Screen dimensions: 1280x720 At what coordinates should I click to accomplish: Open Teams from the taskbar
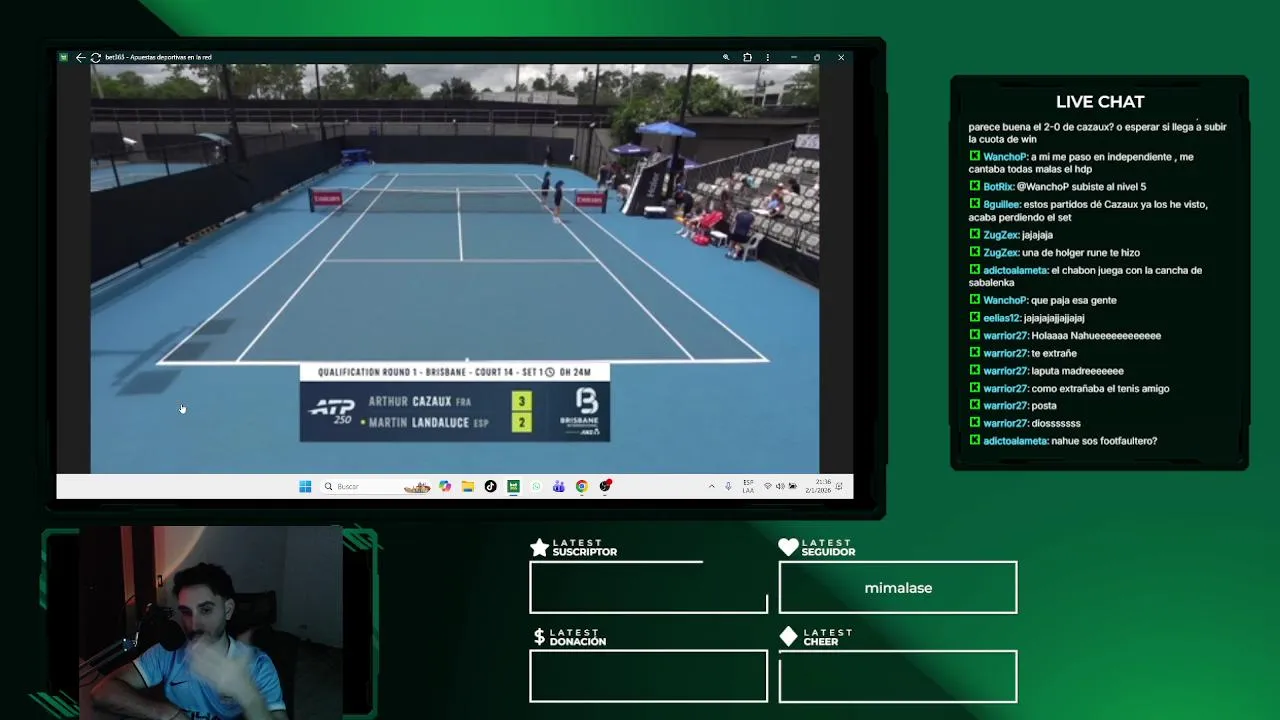558,486
